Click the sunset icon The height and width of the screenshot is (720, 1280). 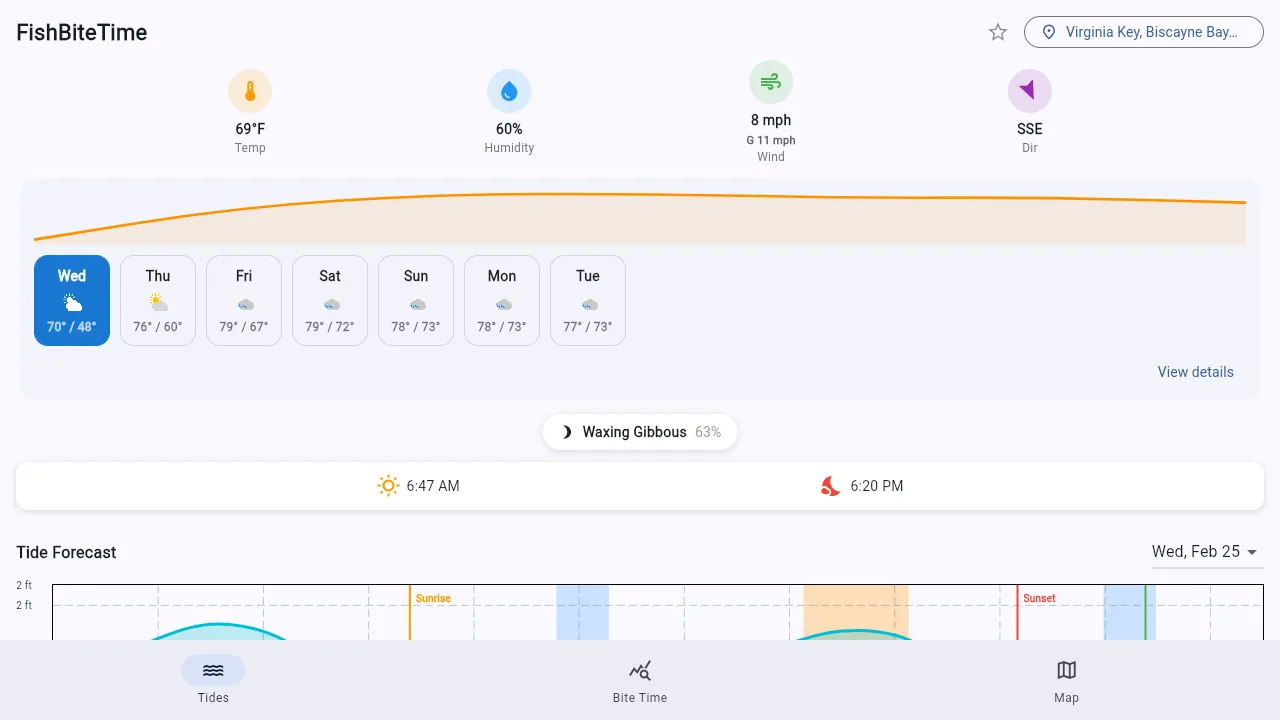(x=829, y=486)
